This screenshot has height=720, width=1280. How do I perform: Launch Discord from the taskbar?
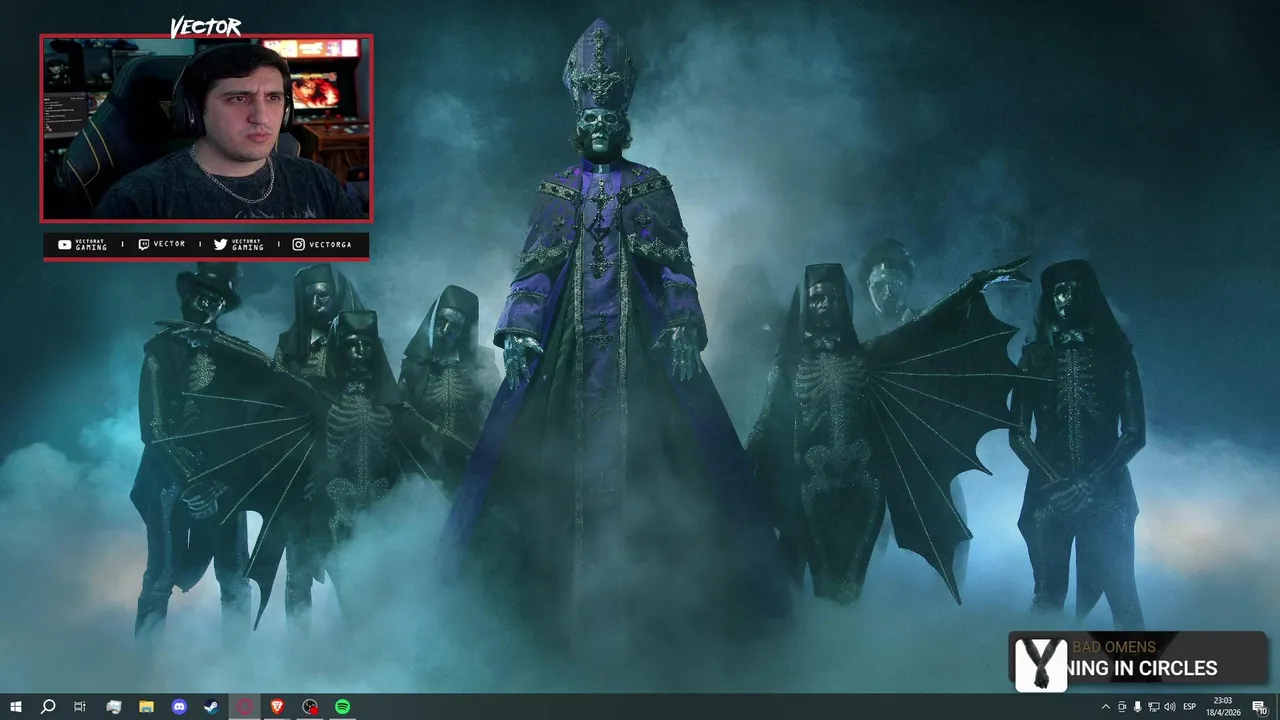coord(179,707)
